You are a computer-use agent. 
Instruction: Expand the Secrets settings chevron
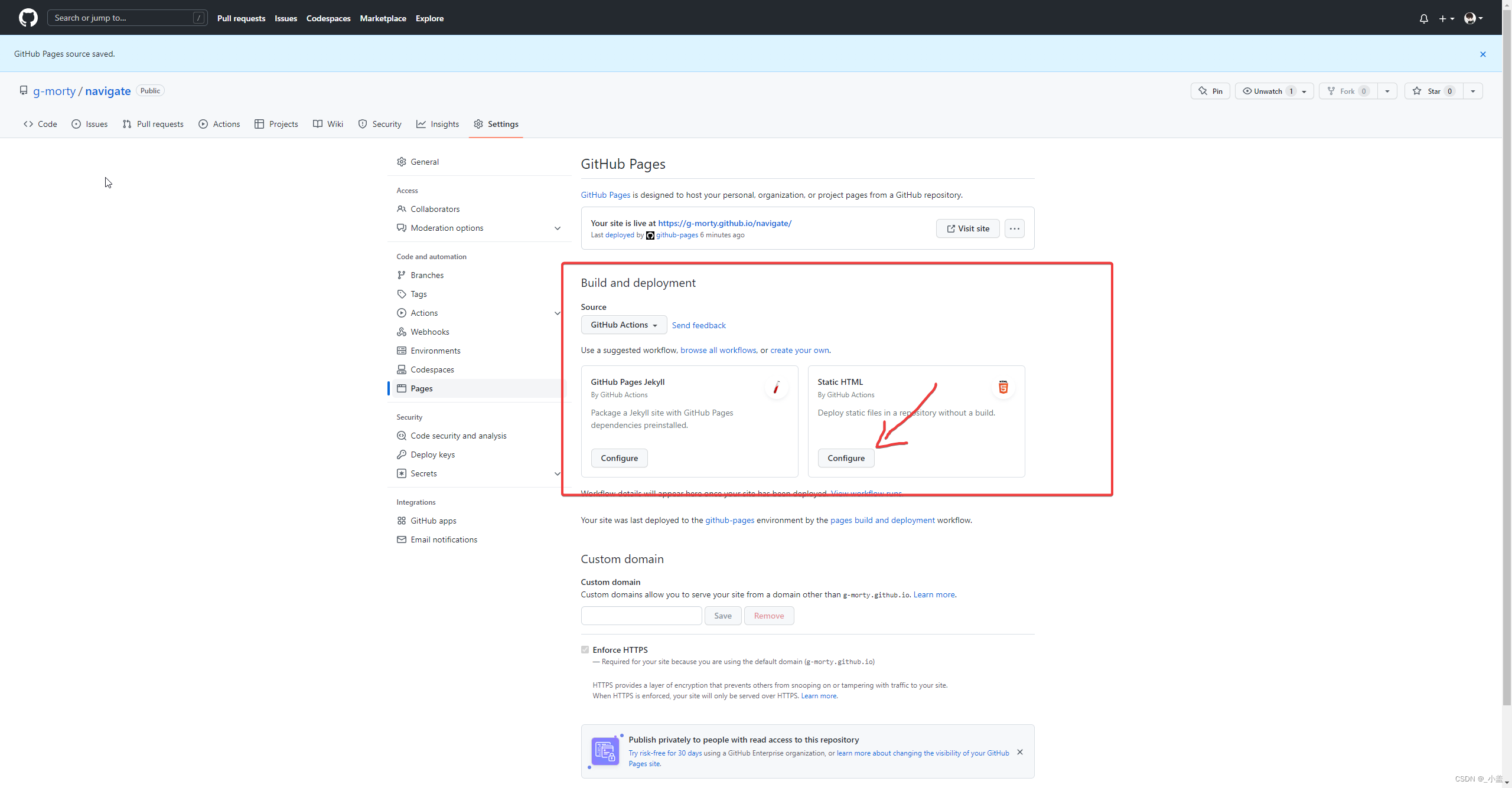point(557,473)
